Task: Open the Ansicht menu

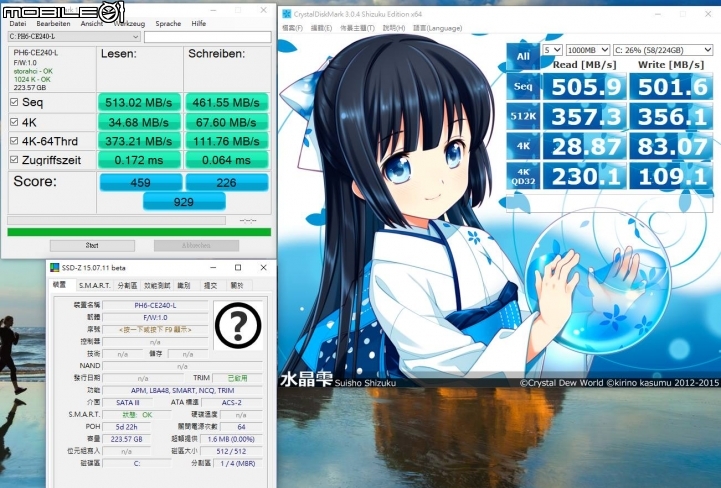Action: [x=92, y=23]
